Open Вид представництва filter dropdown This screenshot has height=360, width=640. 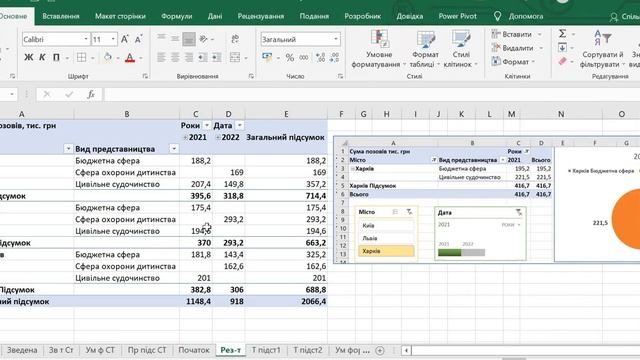[x=174, y=149]
